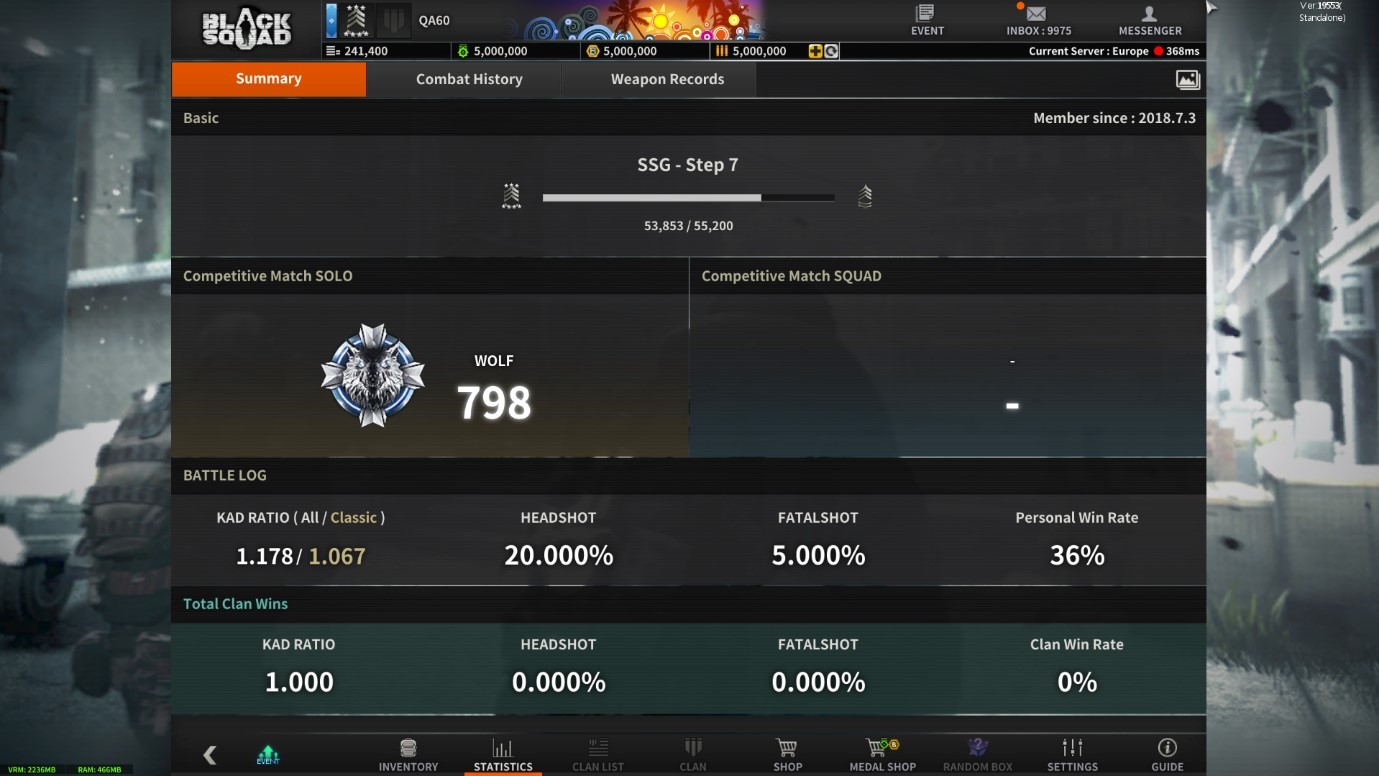Screen dimensions: 1379x776
Task: Go back with the left chevron
Action: tap(210, 755)
